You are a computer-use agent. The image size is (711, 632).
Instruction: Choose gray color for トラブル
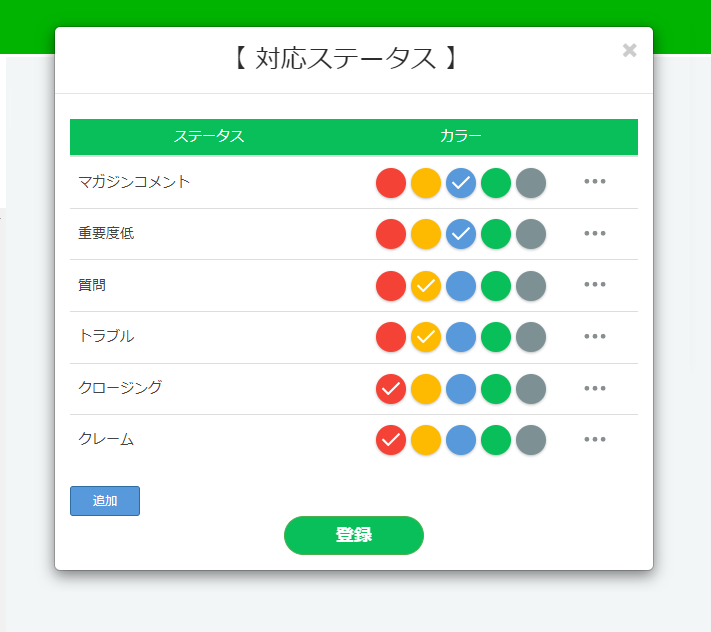click(531, 337)
